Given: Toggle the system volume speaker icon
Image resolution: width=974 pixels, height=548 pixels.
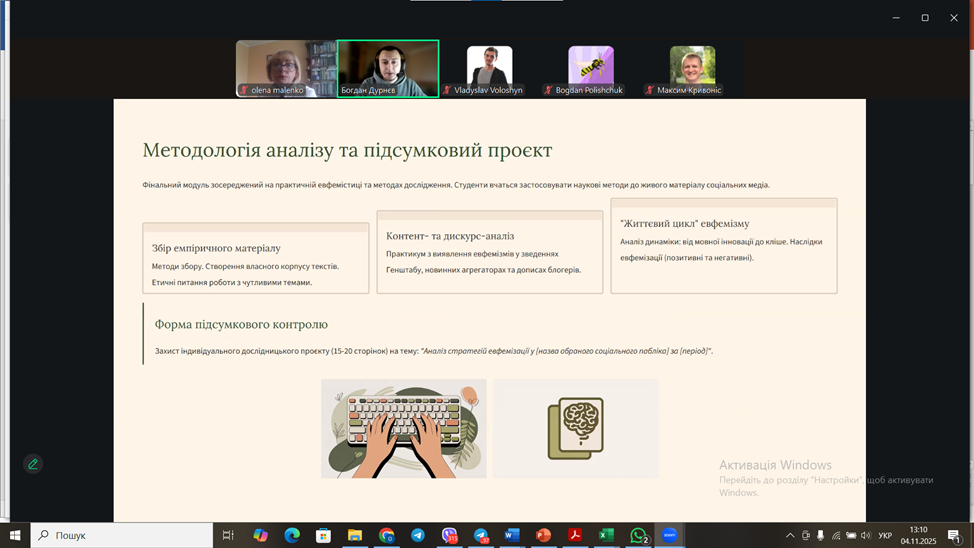Looking at the screenshot, I should pos(866,536).
